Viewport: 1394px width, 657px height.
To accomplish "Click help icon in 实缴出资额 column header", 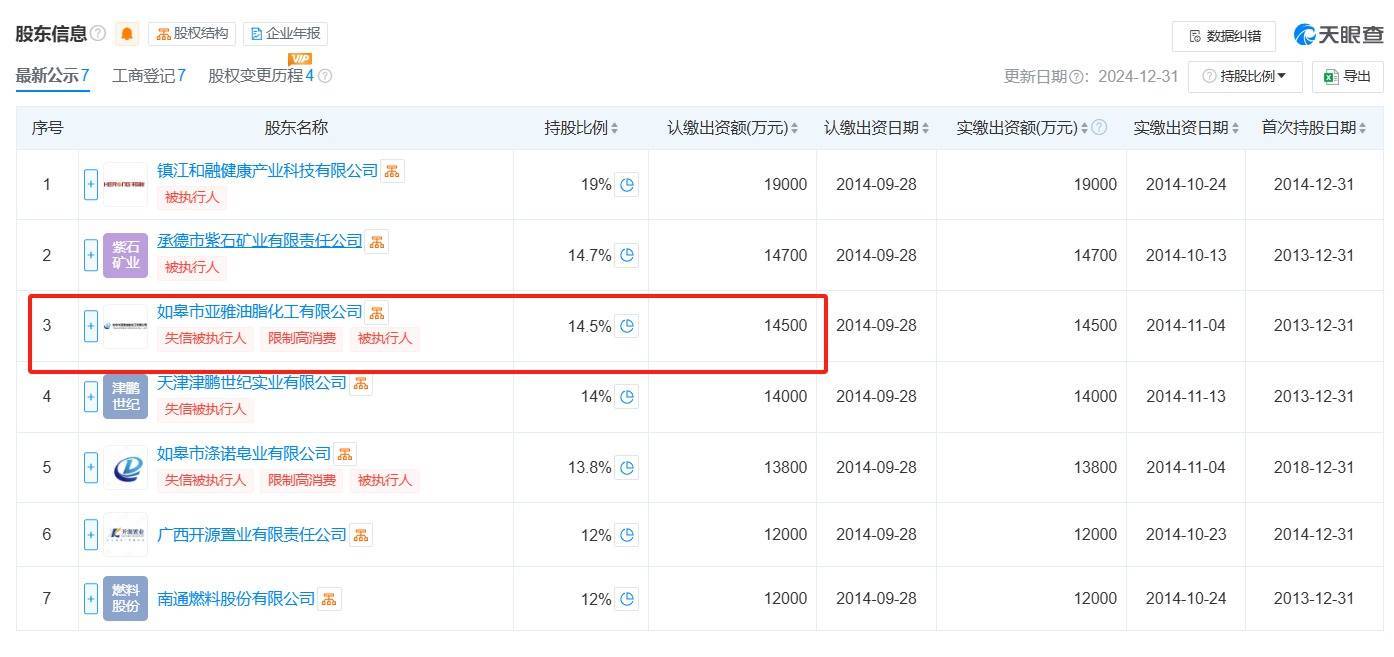I will tap(1100, 128).
